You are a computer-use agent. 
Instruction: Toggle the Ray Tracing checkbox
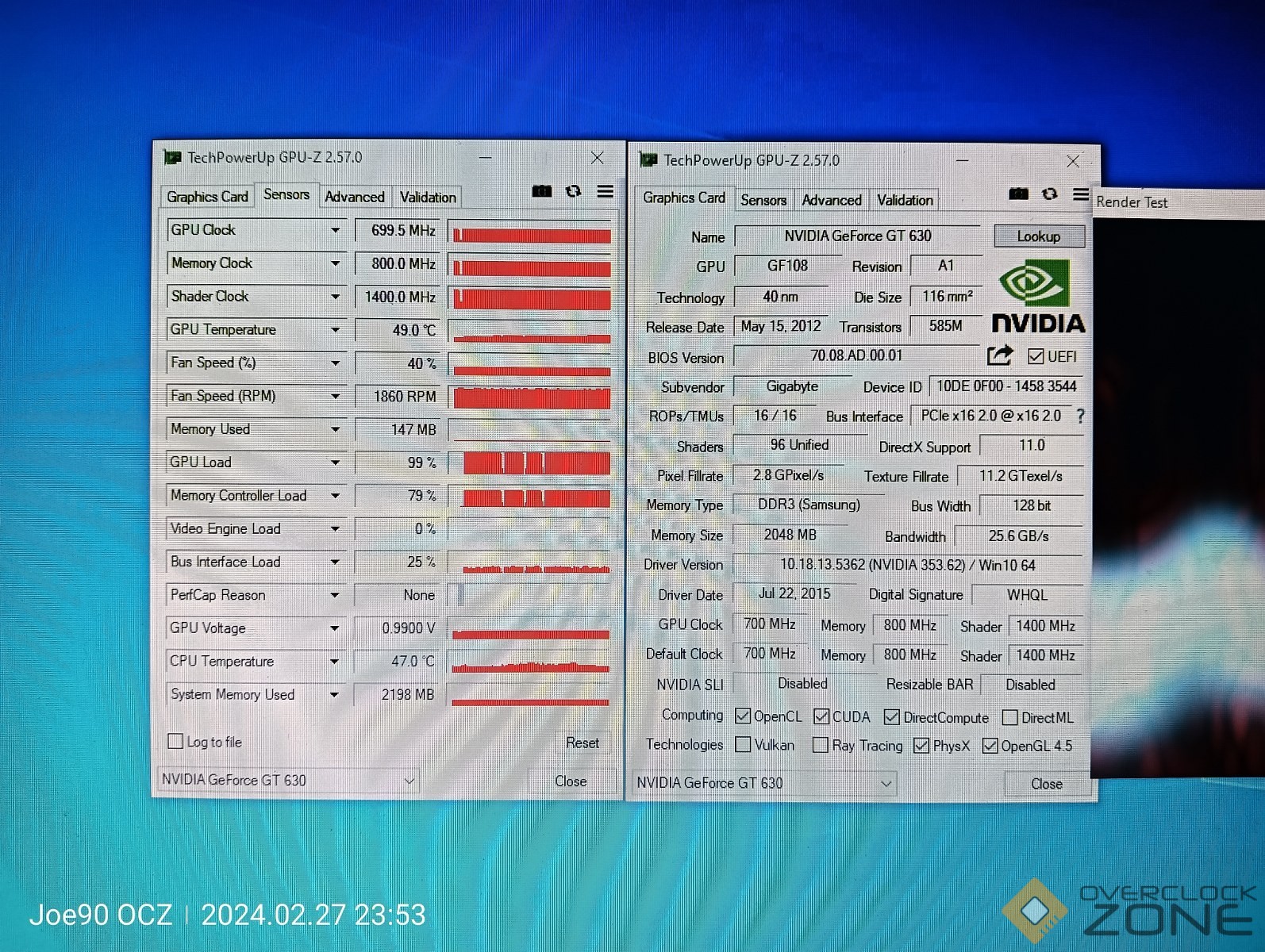pyautogui.click(x=821, y=745)
